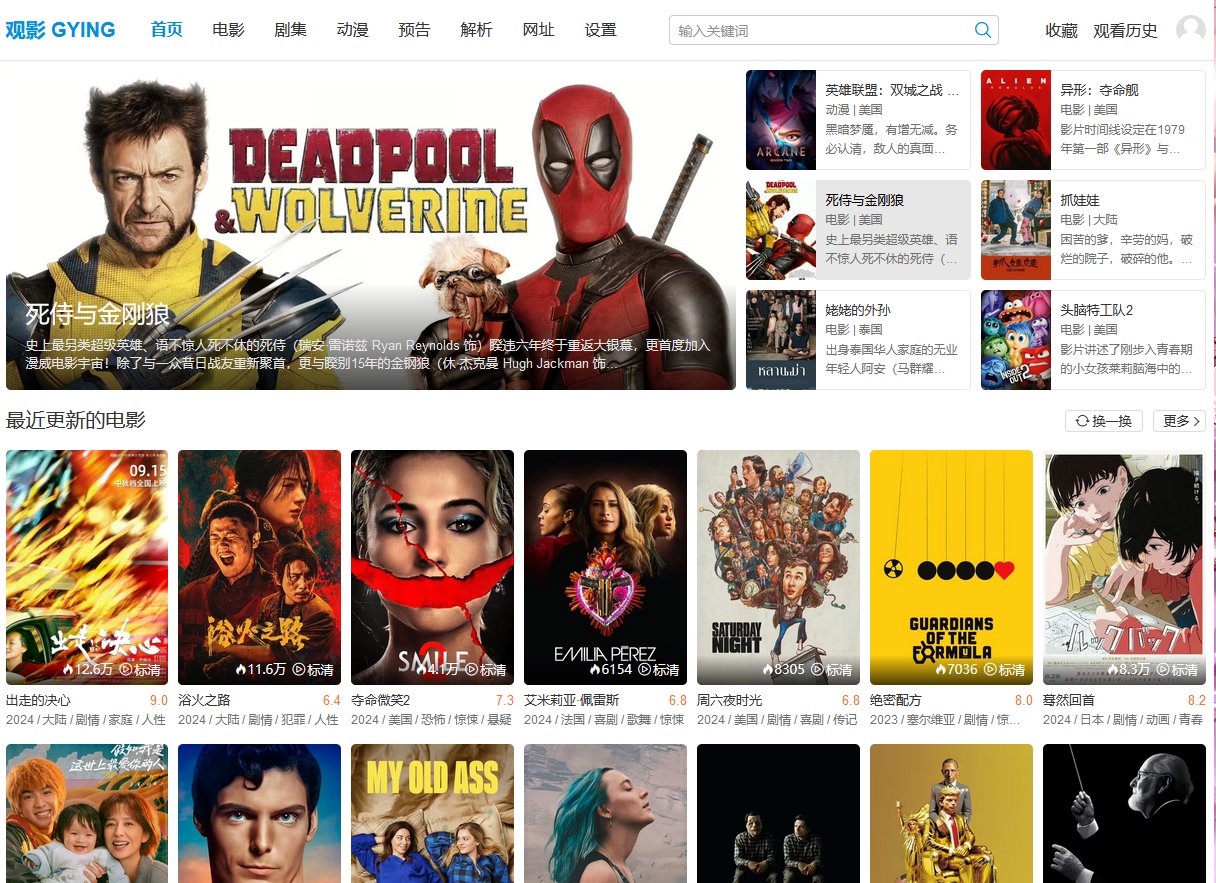Viewport: 1216px width, 883px height.
Task: Click the 姥姥的外孙 card title
Action: pos(858,310)
